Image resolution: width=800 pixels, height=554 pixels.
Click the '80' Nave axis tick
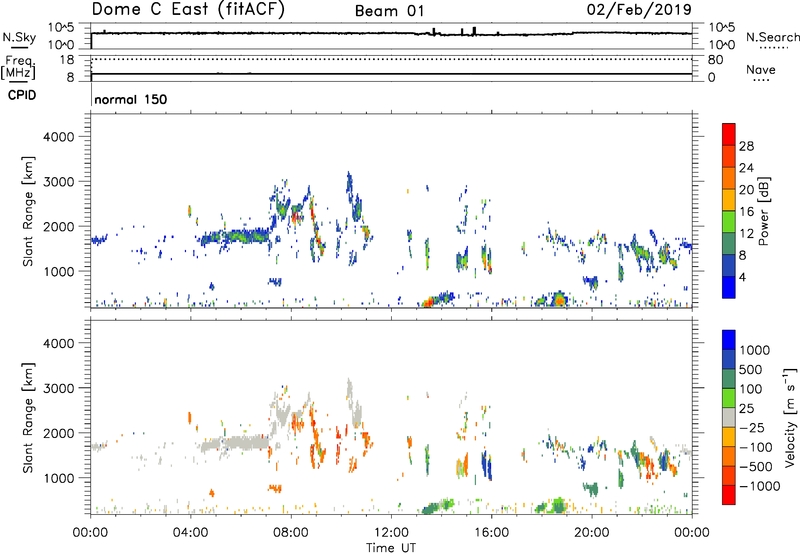click(x=715, y=60)
